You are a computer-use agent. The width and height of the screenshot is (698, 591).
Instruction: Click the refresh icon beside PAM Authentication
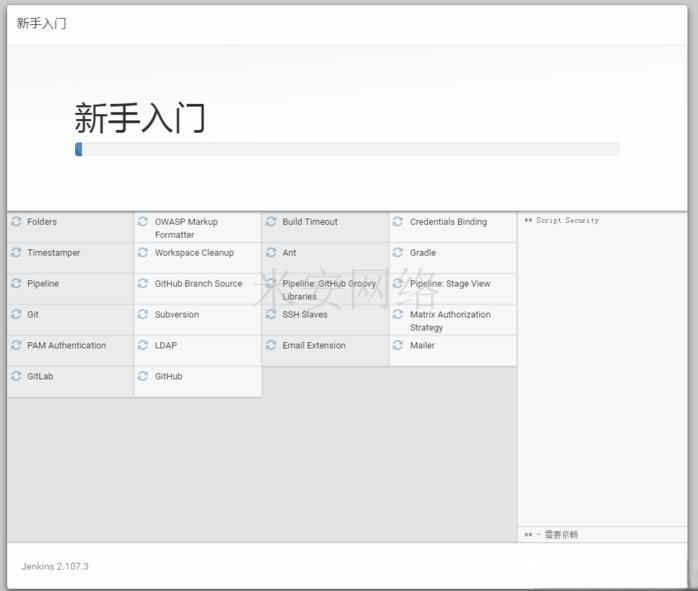[x=16, y=345]
